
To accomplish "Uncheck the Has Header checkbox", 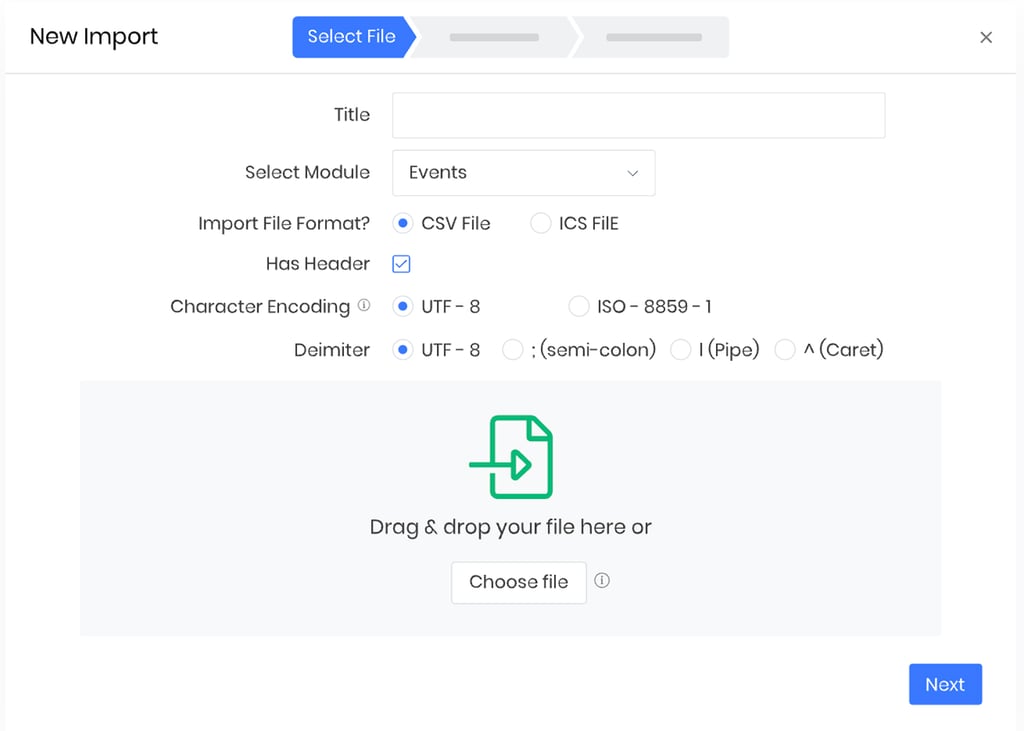I will pyautogui.click(x=401, y=263).
